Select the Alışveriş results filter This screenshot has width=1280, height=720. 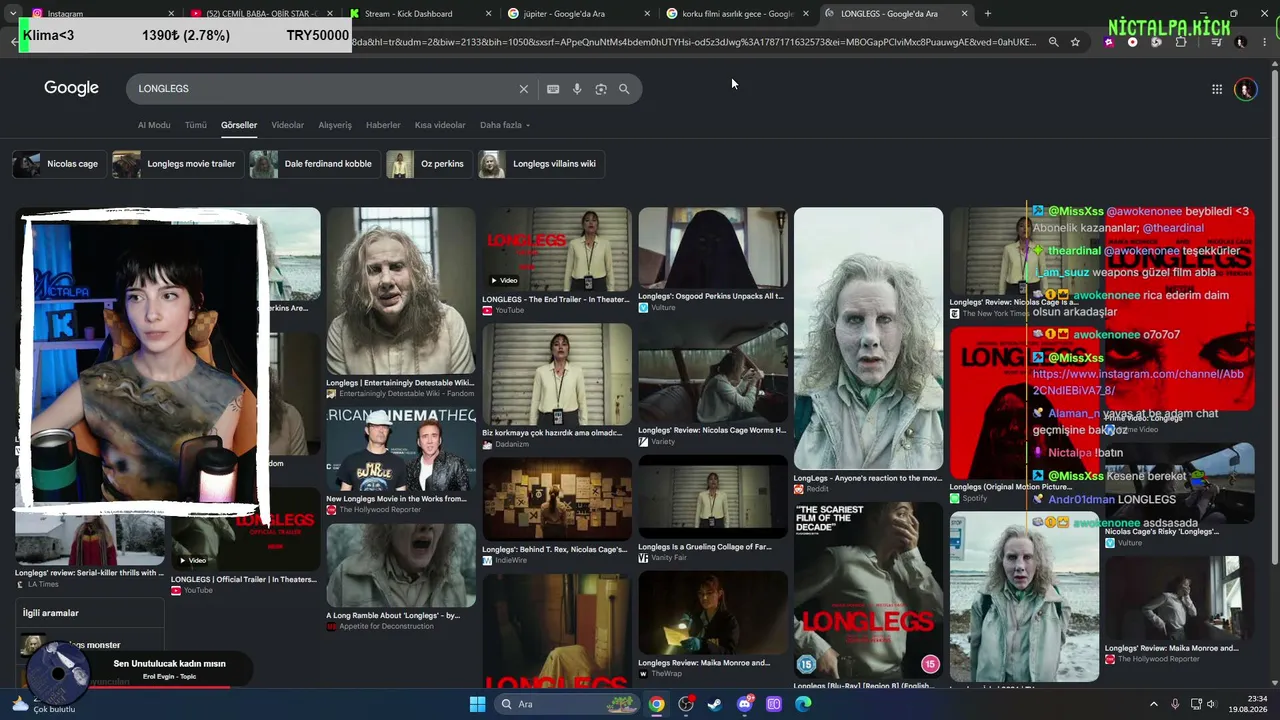tap(335, 125)
